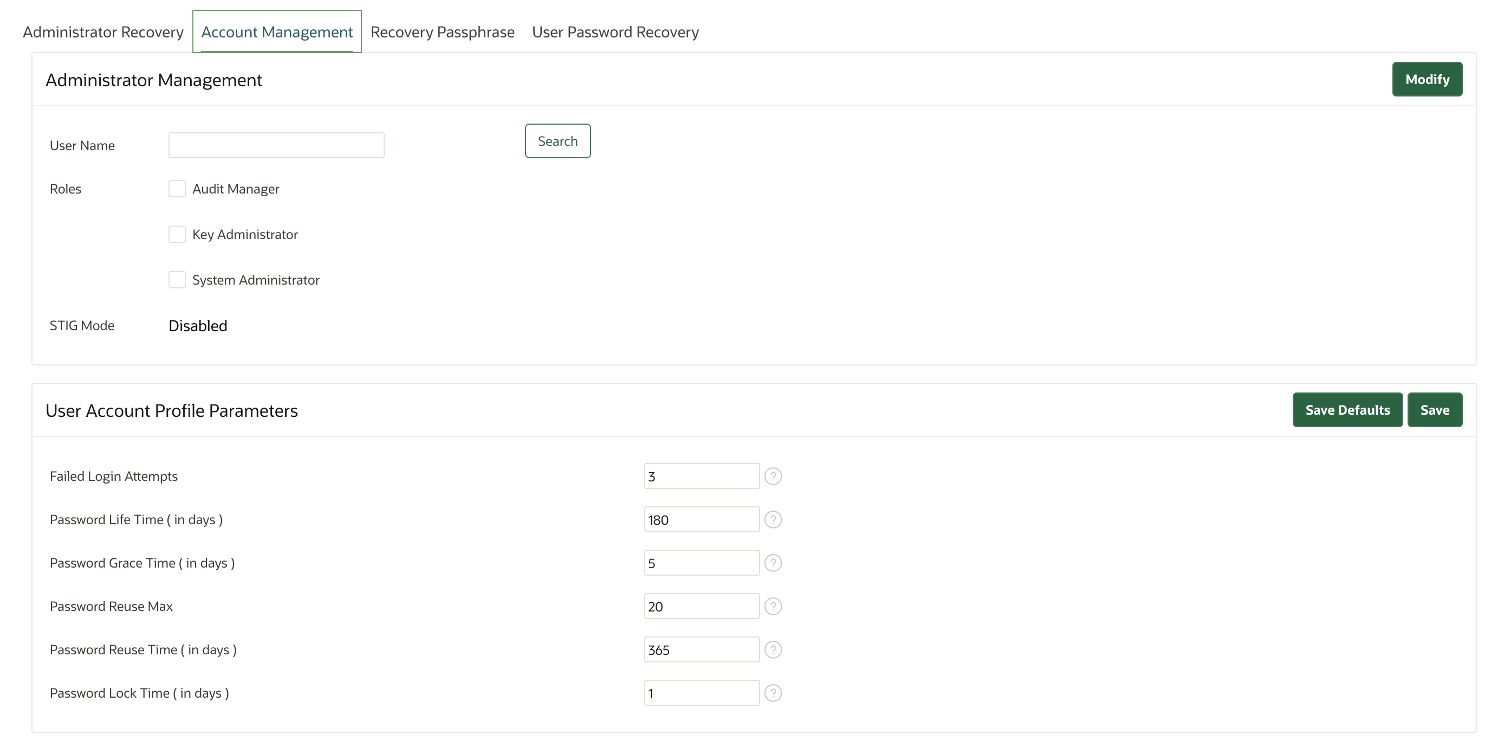Open help for Failed Login Attempts
Viewport: 1504px width, 748px height.
pos(772,475)
